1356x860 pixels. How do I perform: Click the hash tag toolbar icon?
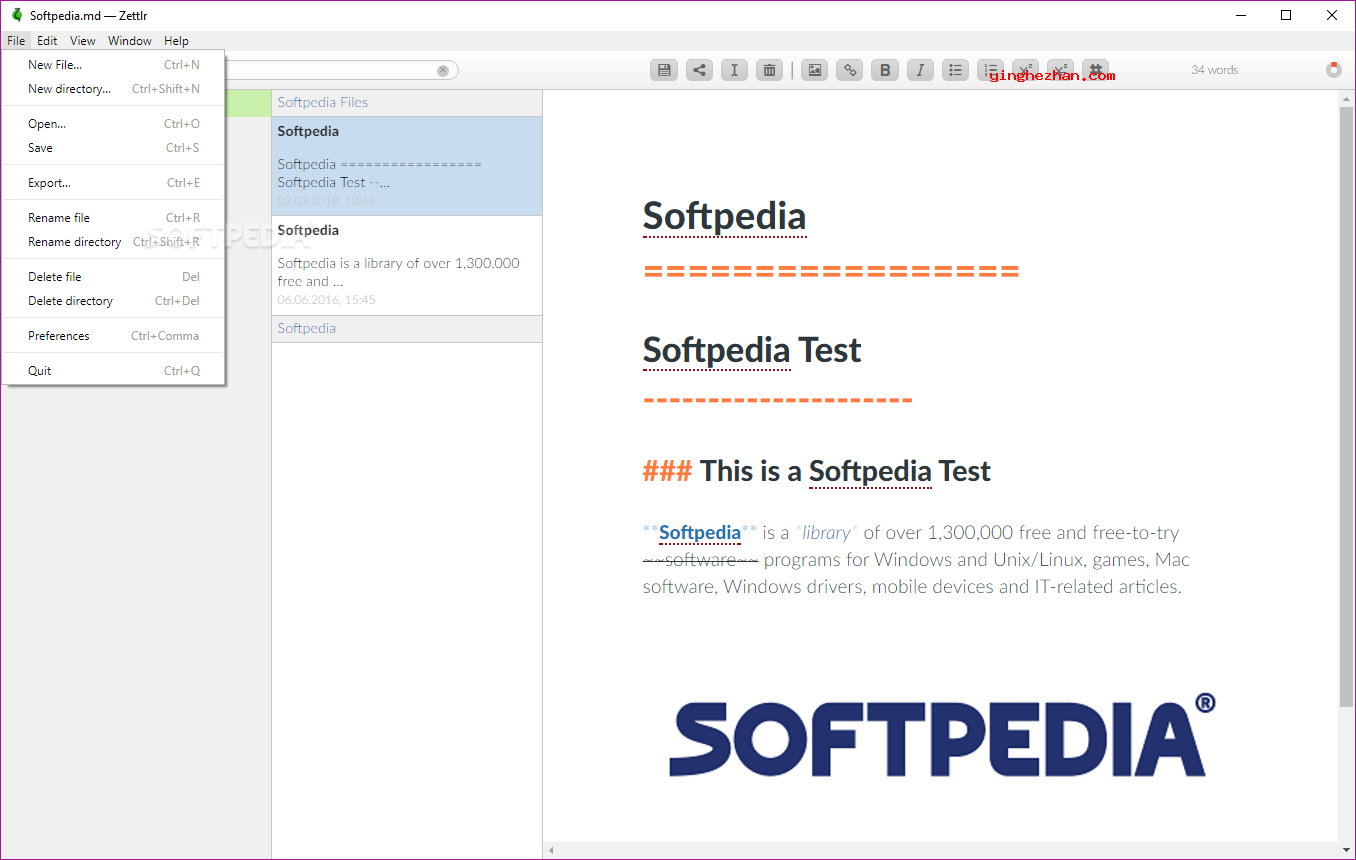1096,70
